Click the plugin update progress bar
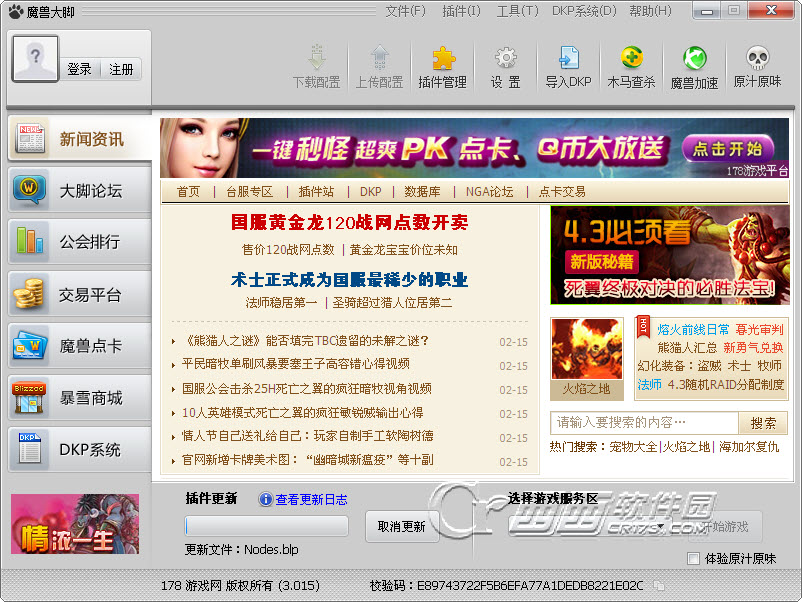 coord(266,526)
